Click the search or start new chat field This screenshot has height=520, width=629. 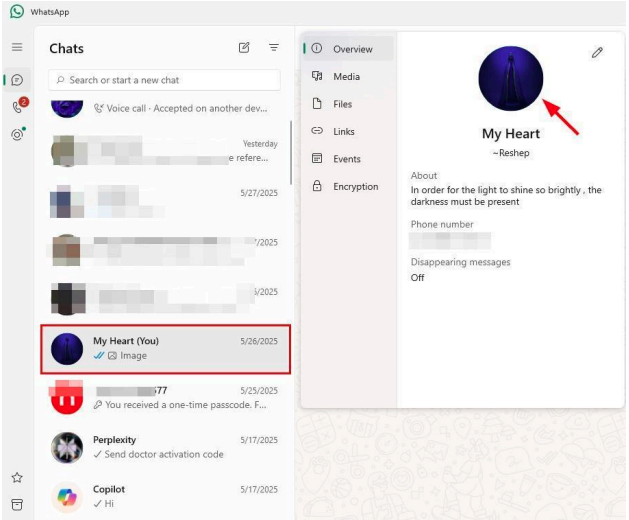165,80
